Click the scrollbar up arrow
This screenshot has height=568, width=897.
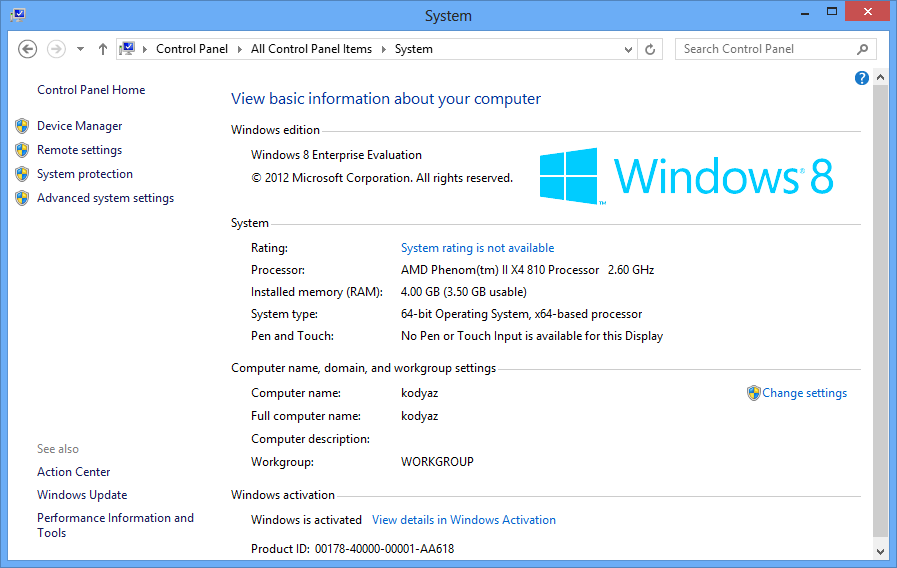pyautogui.click(x=880, y=77)
